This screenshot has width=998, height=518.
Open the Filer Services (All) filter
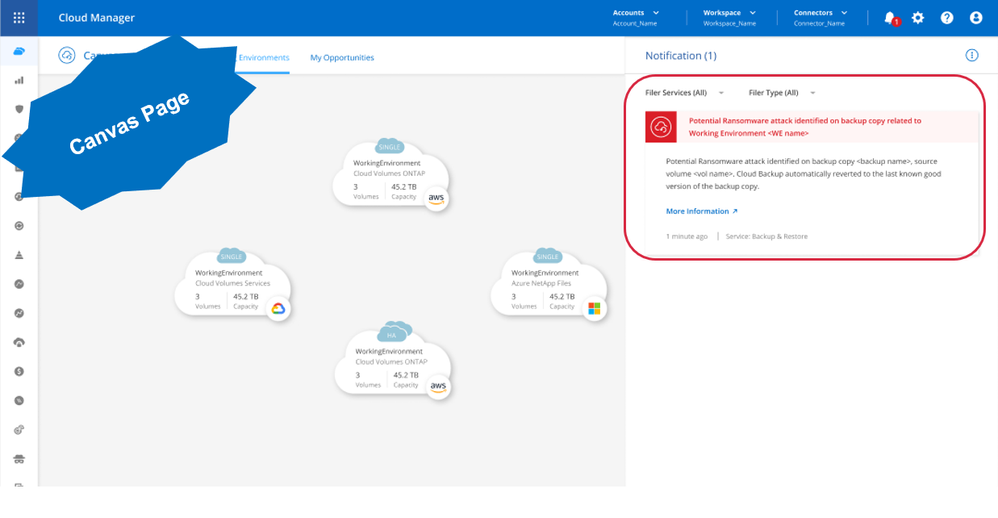point(684,93)
